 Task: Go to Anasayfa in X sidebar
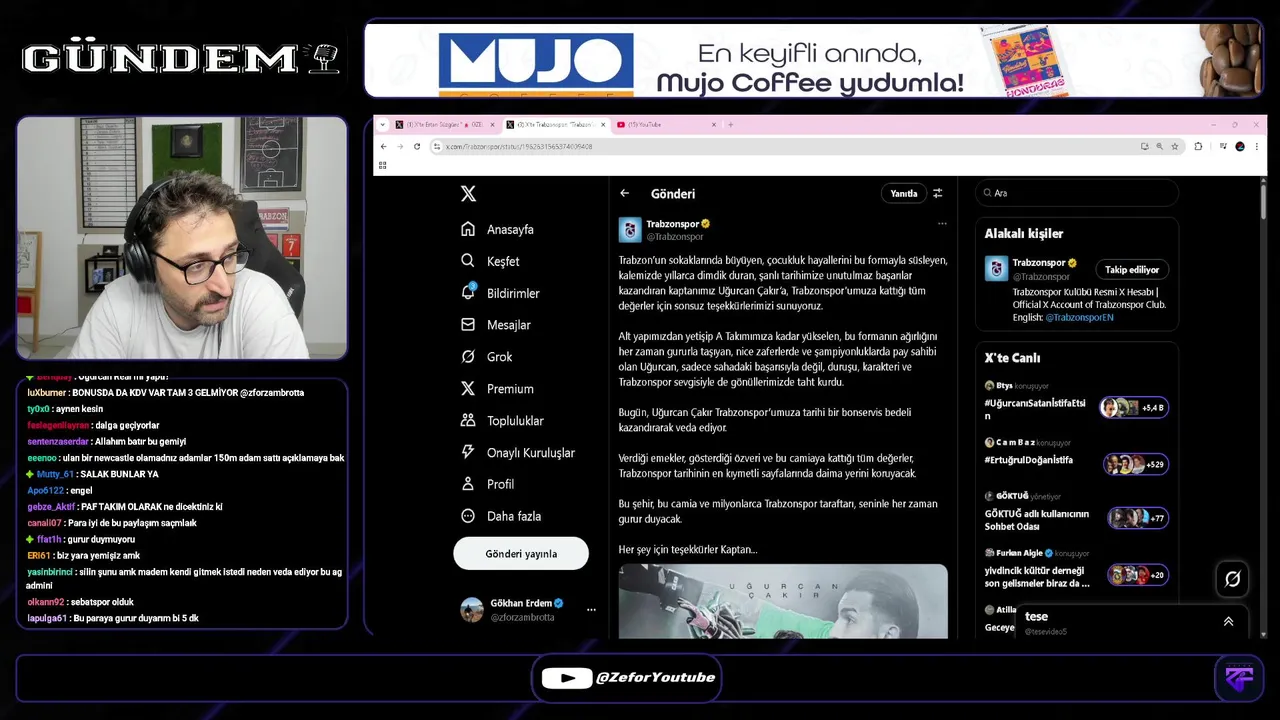pyautogui.click(x=497, y=229)
